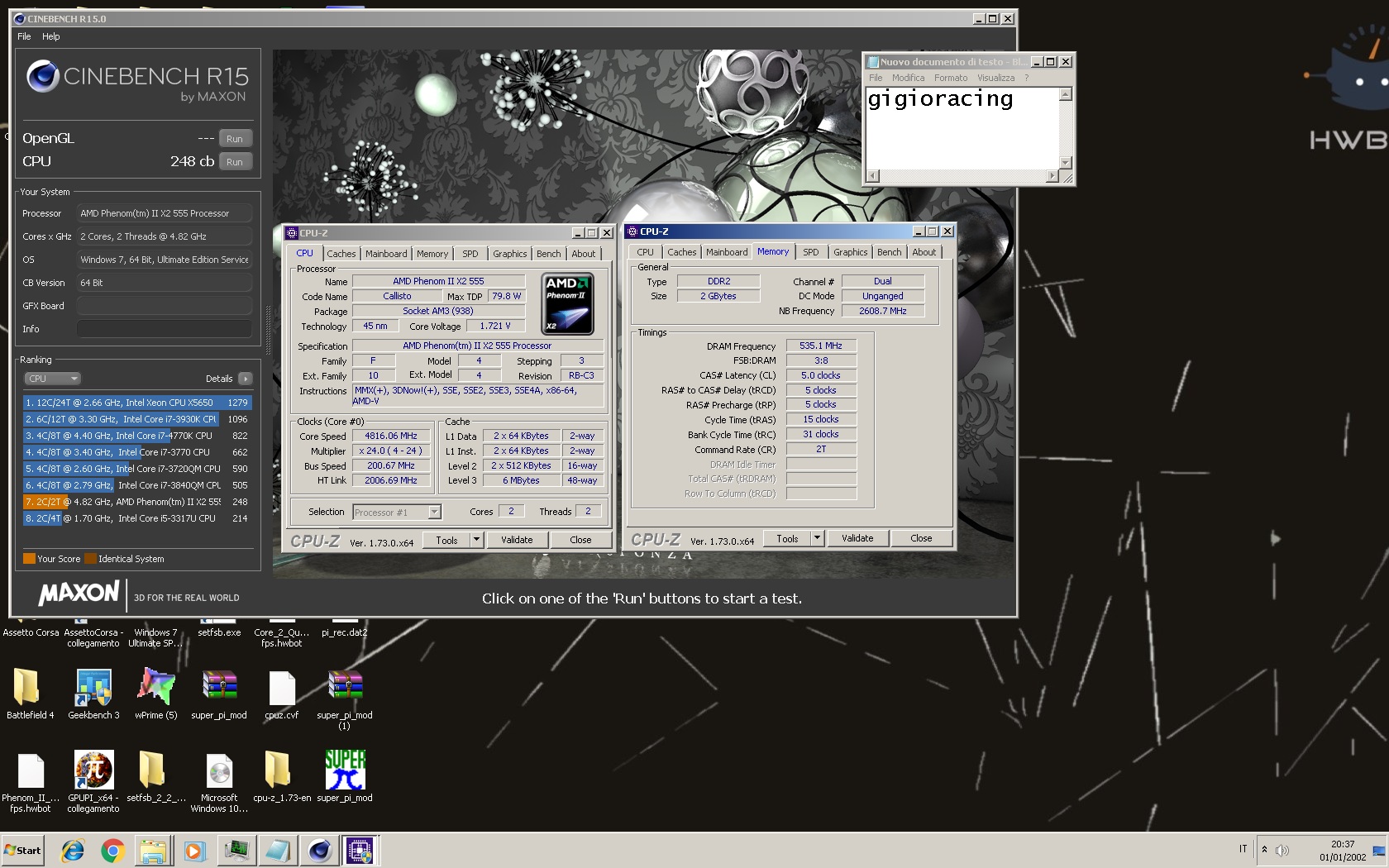This screenshot has height=868, width=1389.
Task: Select ranking row Intel Core i5-3317U
Action: 137,518
